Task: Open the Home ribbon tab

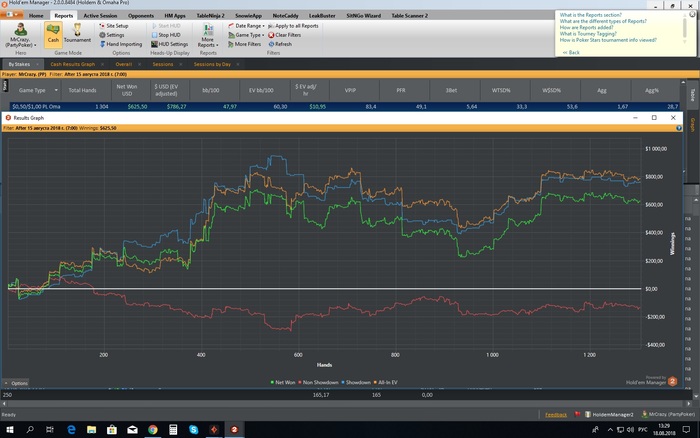Action: coord(36,16)
